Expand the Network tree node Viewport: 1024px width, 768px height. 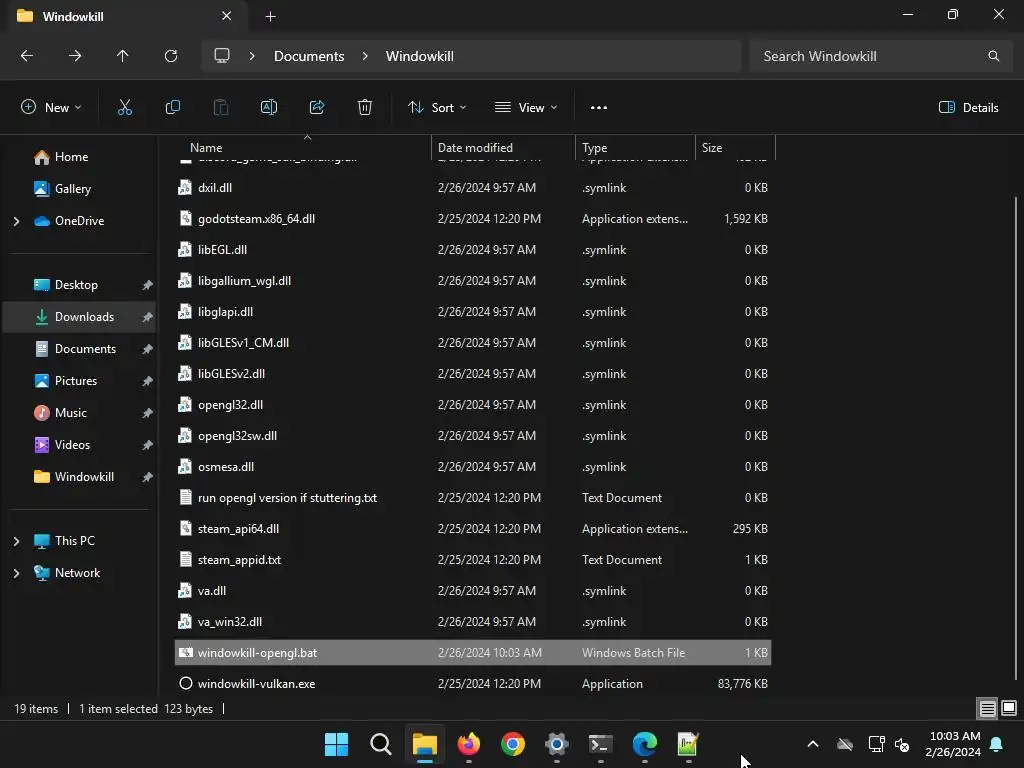pos(16,573)
